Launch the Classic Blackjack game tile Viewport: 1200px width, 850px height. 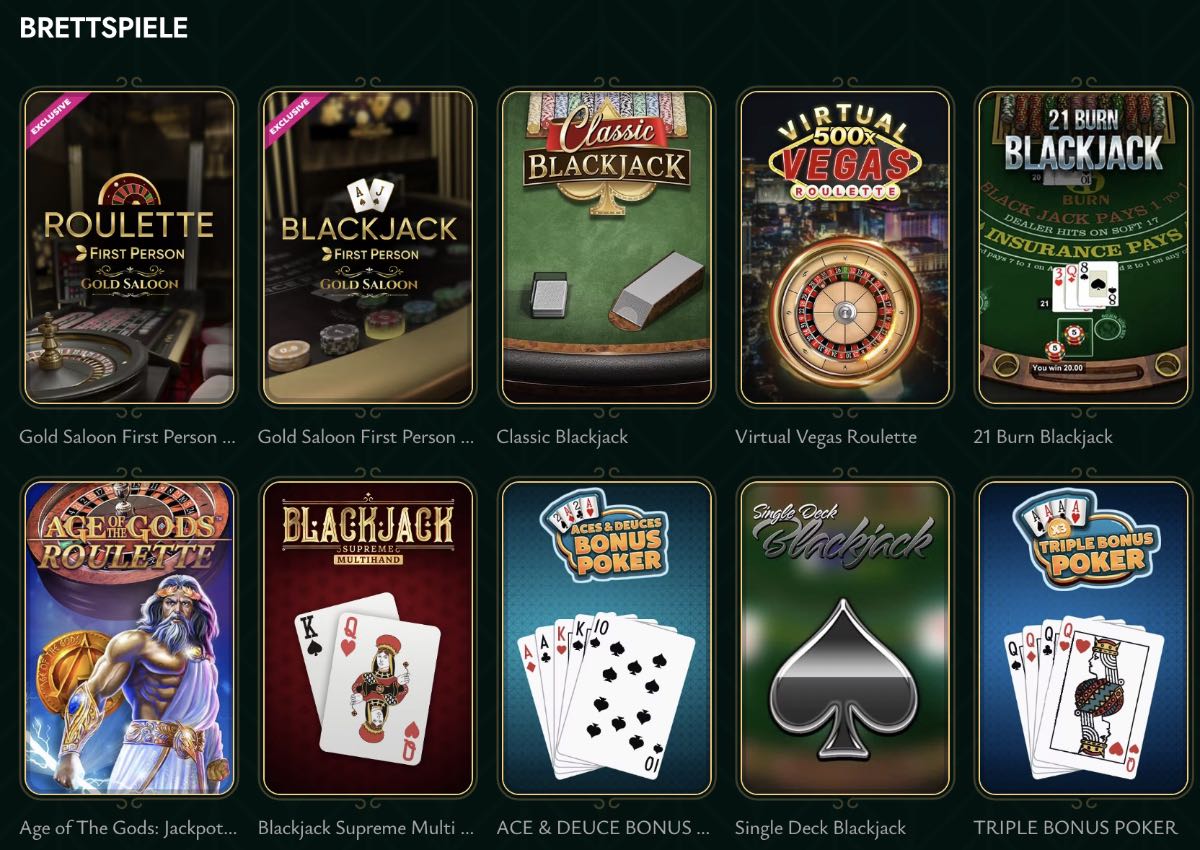click(x=606, y=247)
